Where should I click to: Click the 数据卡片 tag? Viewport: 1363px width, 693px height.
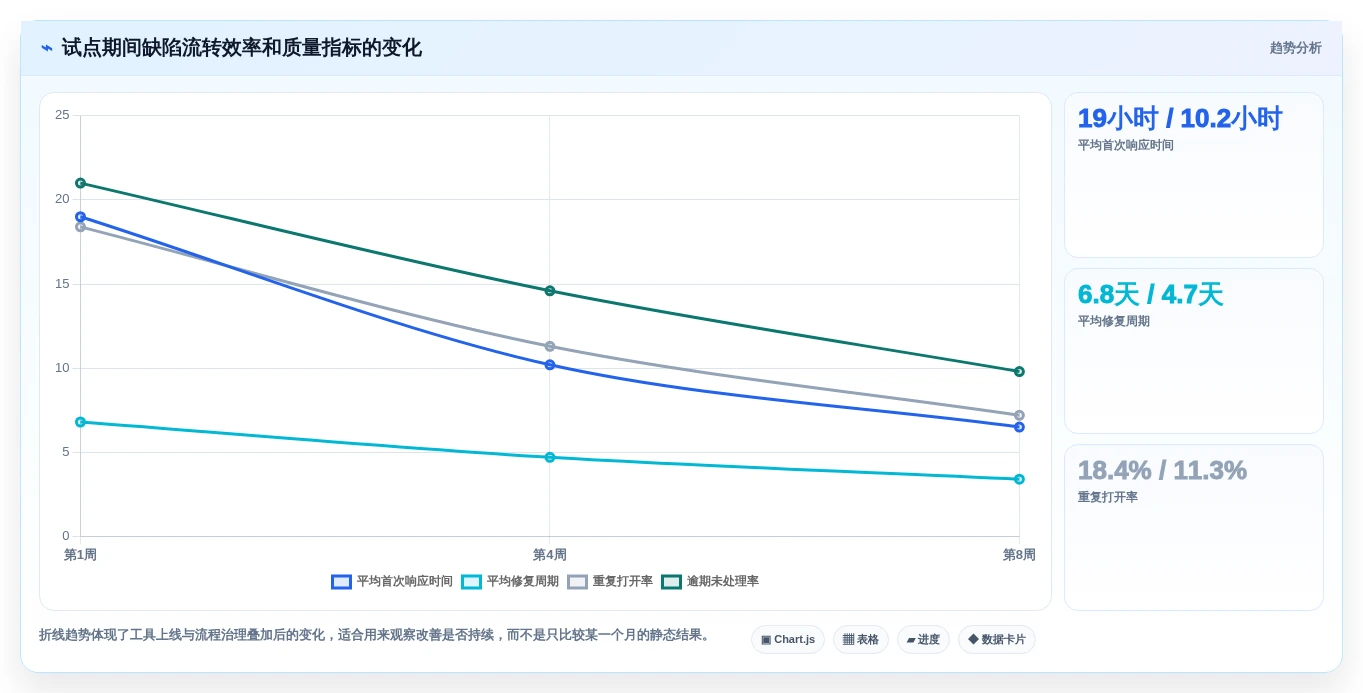coord(997,639)
